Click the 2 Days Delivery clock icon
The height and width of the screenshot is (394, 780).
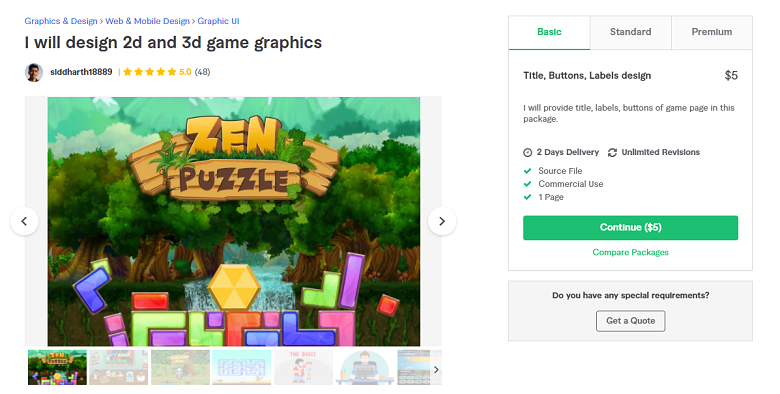click(x=528, y=152)
